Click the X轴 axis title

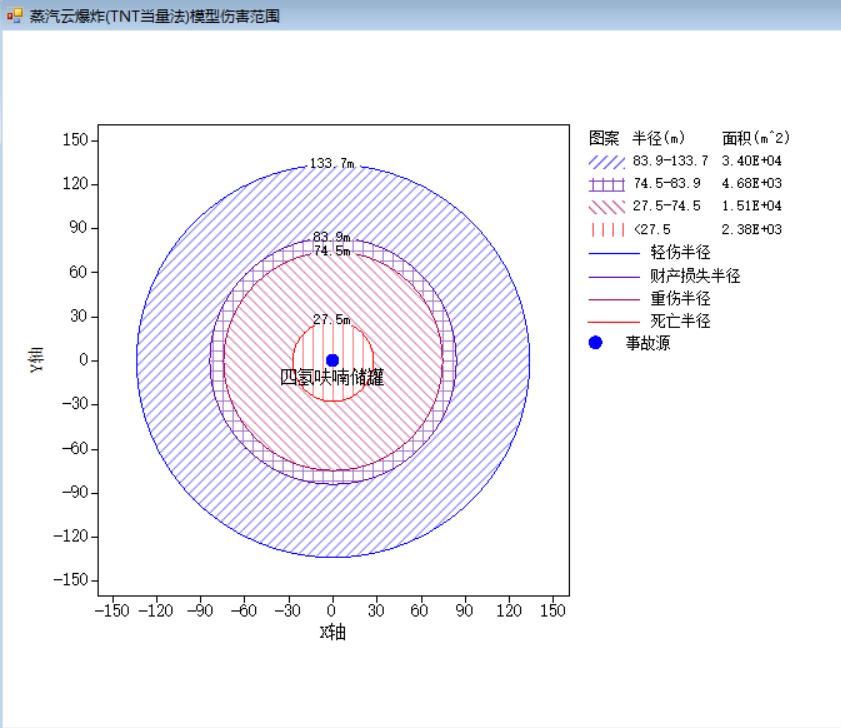pyautogui.click(x=333, y=633)
